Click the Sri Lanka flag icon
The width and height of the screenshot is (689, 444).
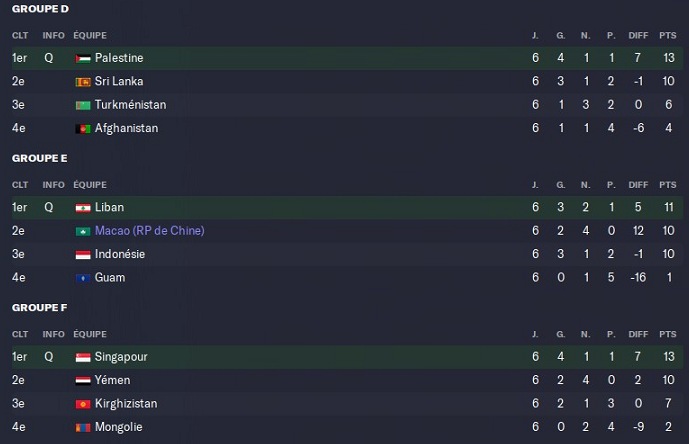83,81
